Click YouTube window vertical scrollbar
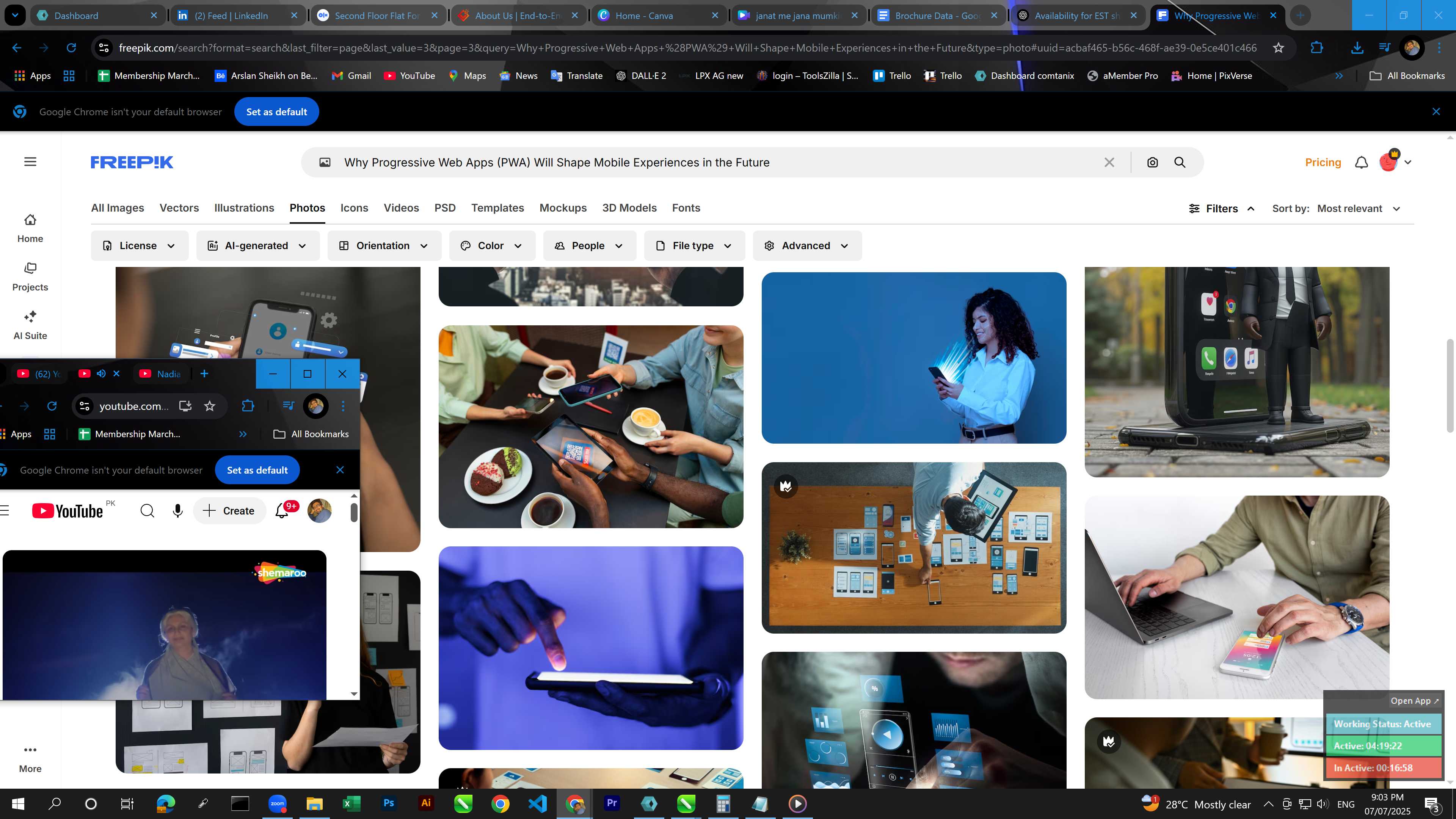 point(355,512)
